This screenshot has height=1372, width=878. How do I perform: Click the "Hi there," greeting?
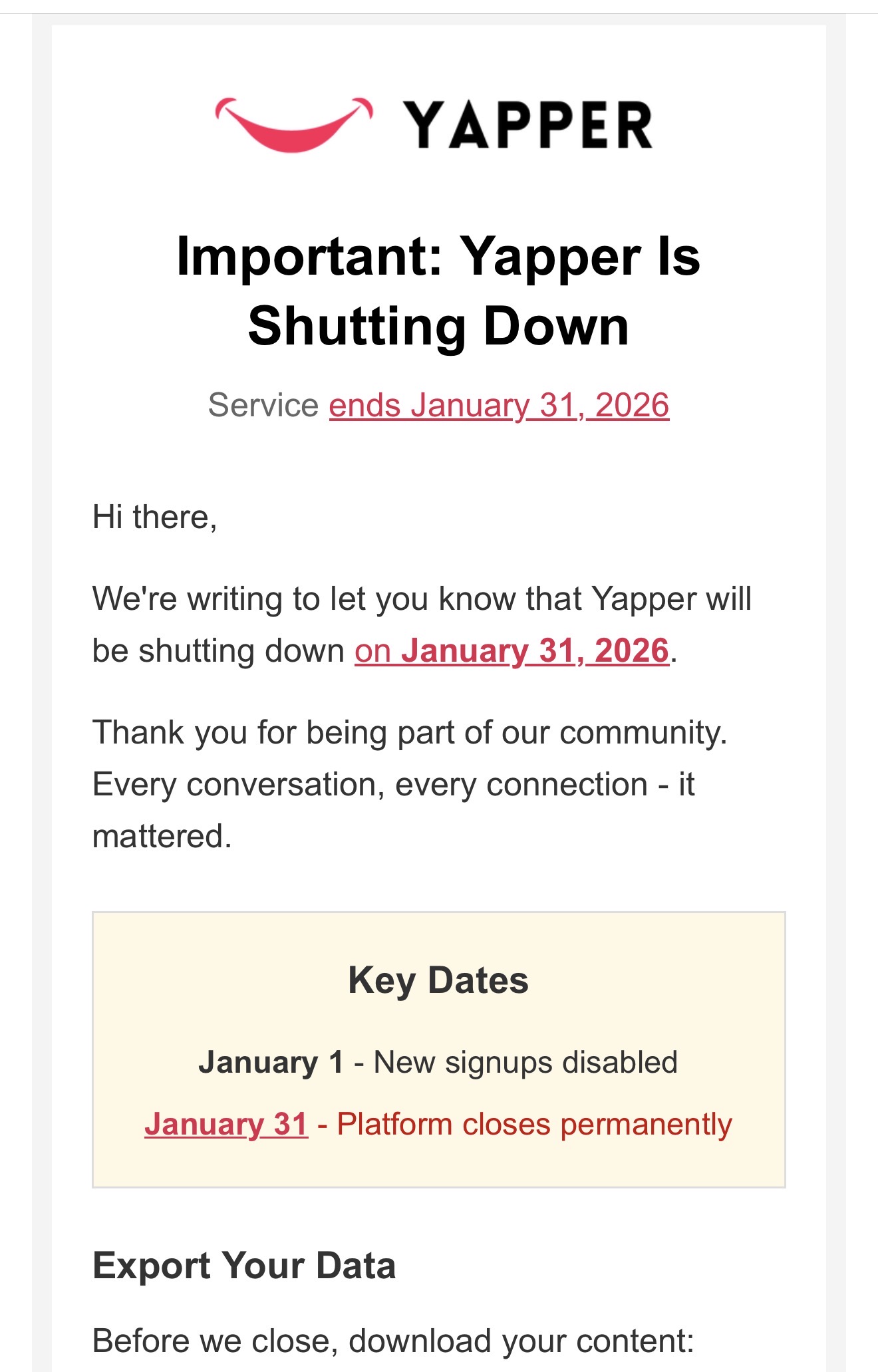coord(155,517)
